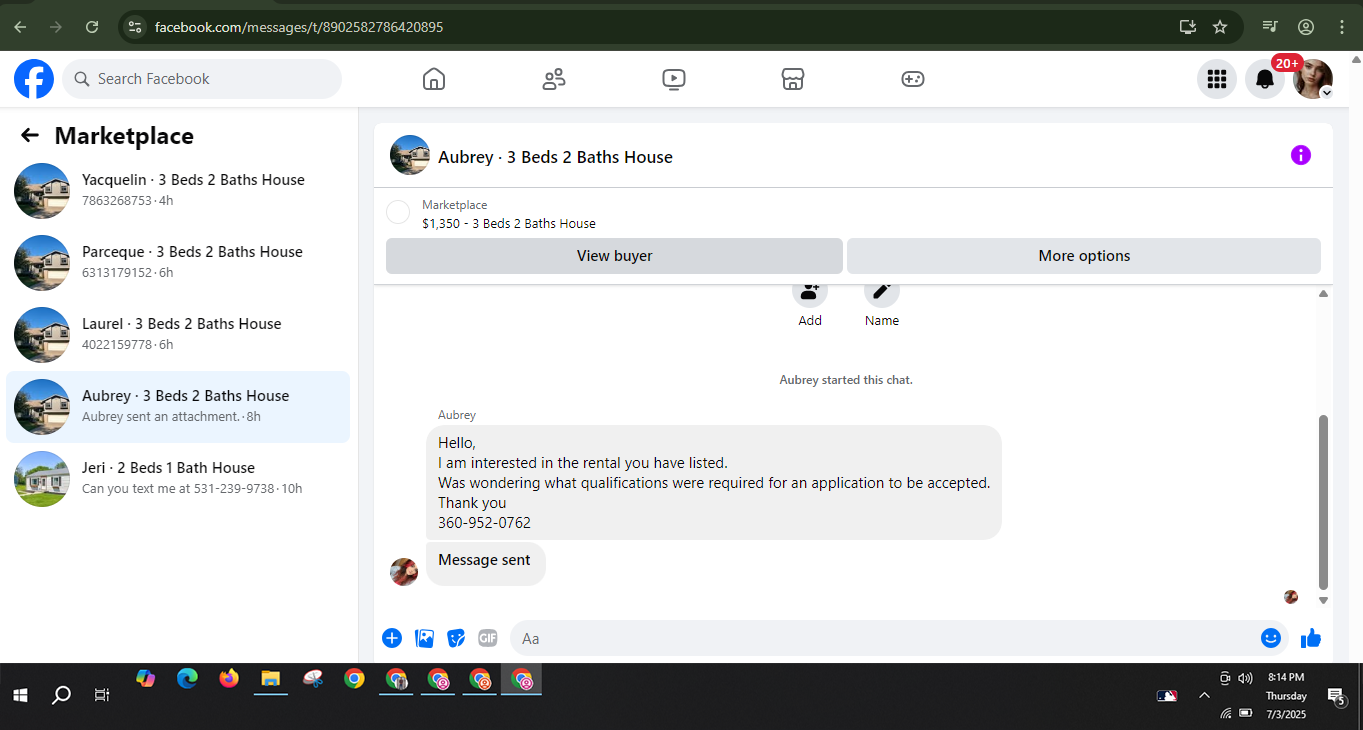The image size is (1363, 730).
Task: Click the Add people icon
Action: (x=810, y=291)
